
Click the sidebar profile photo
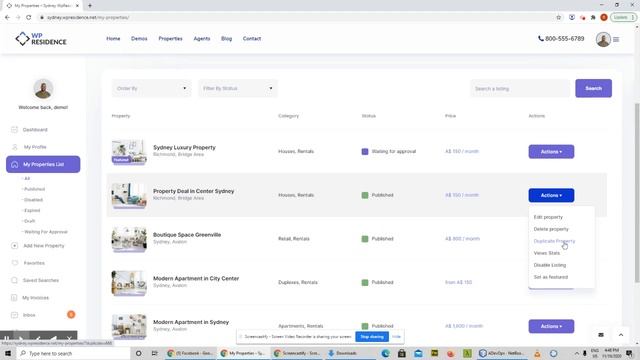(43, 89)
